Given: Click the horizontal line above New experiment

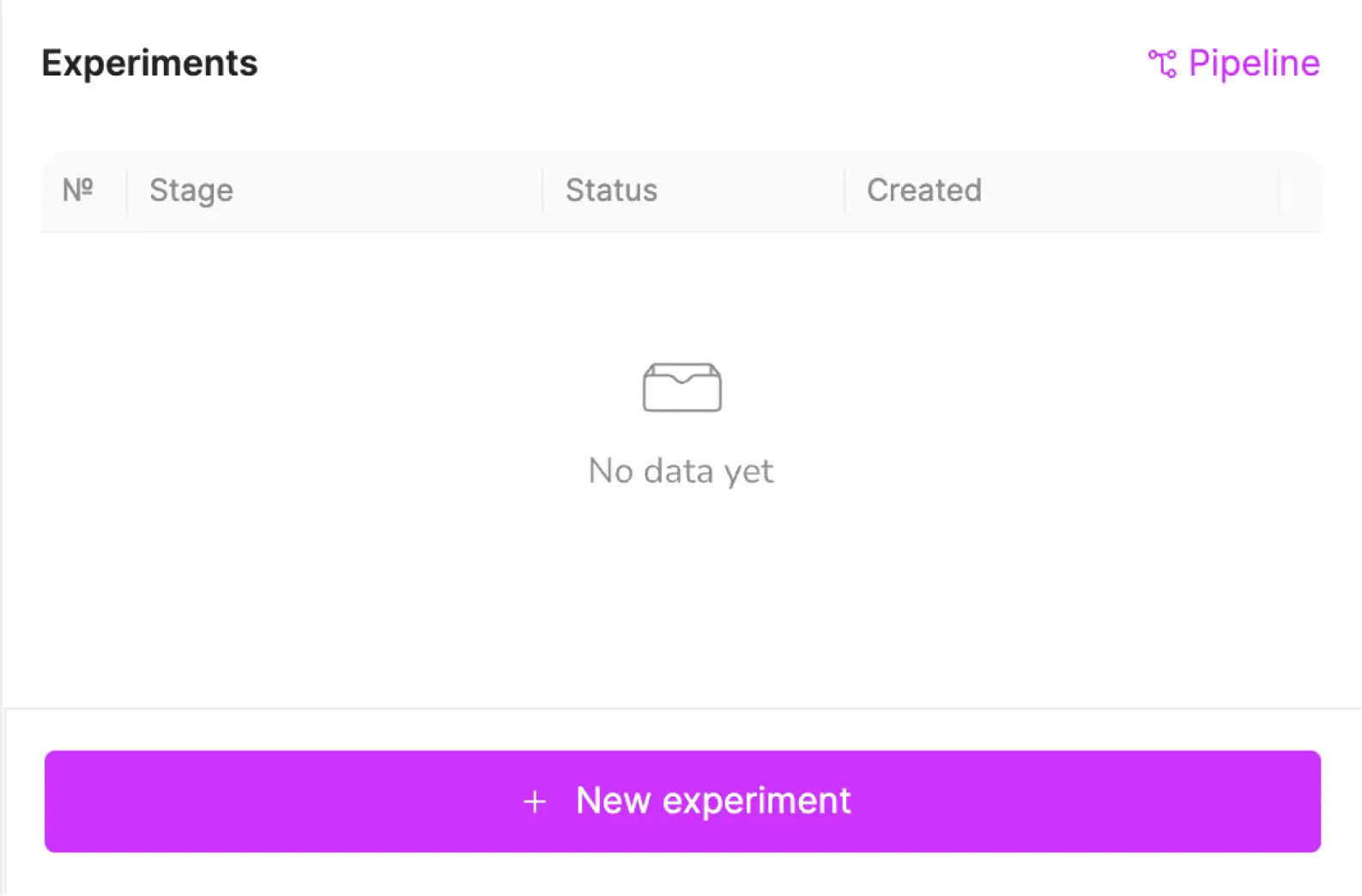Looking at the screenshot, I should coord(681,709).
